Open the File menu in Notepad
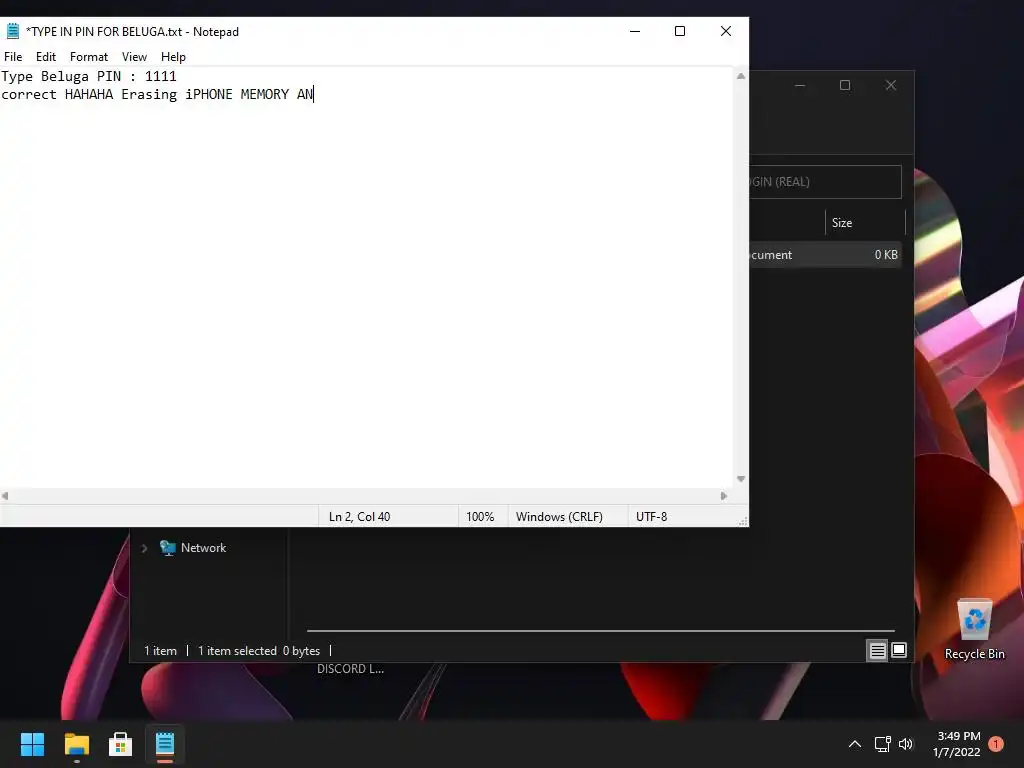 point(13,57)
